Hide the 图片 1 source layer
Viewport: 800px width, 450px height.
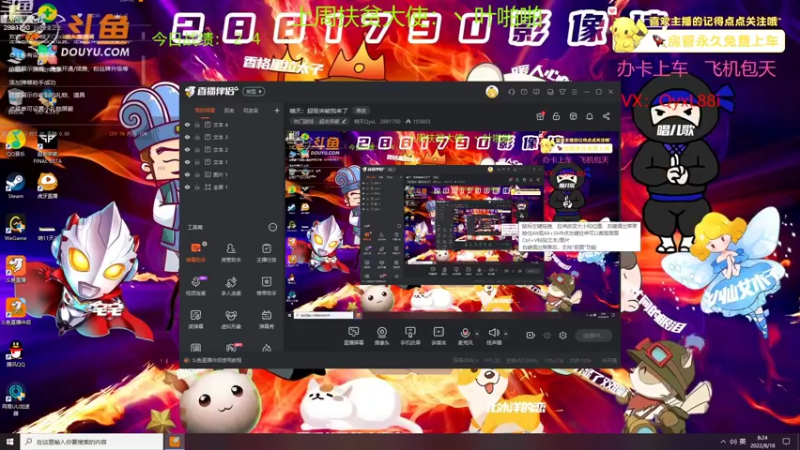(187, 174)
